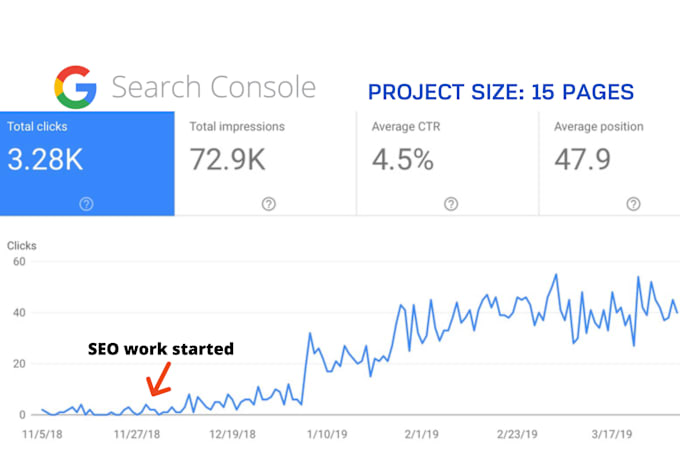Click the 3.28K total clicks value
The width and height of the screenshot is (680, 458).
pos(45,160)
